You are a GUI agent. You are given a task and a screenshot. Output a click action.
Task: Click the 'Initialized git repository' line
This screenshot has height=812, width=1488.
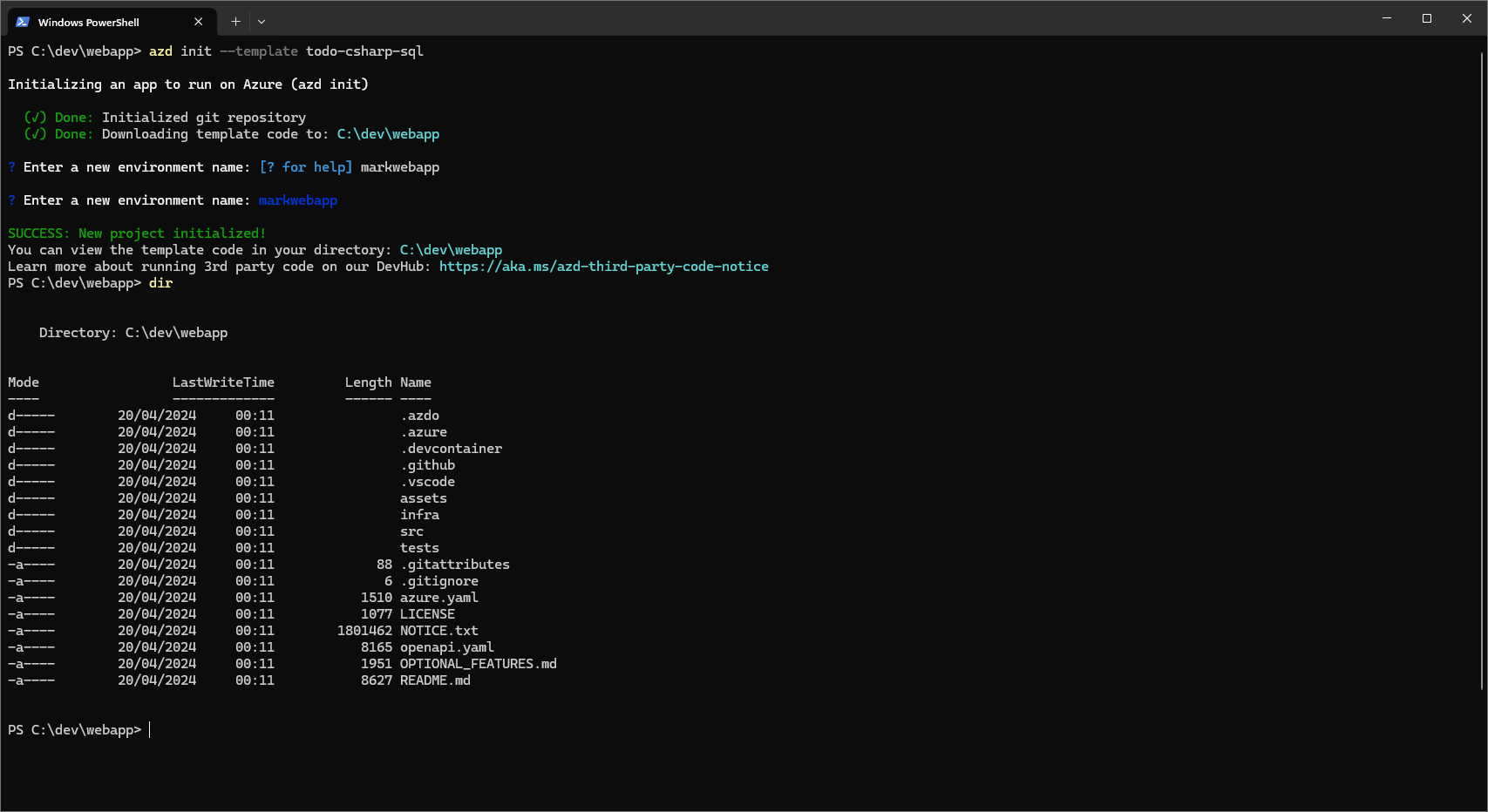click(x=204, y=118)
